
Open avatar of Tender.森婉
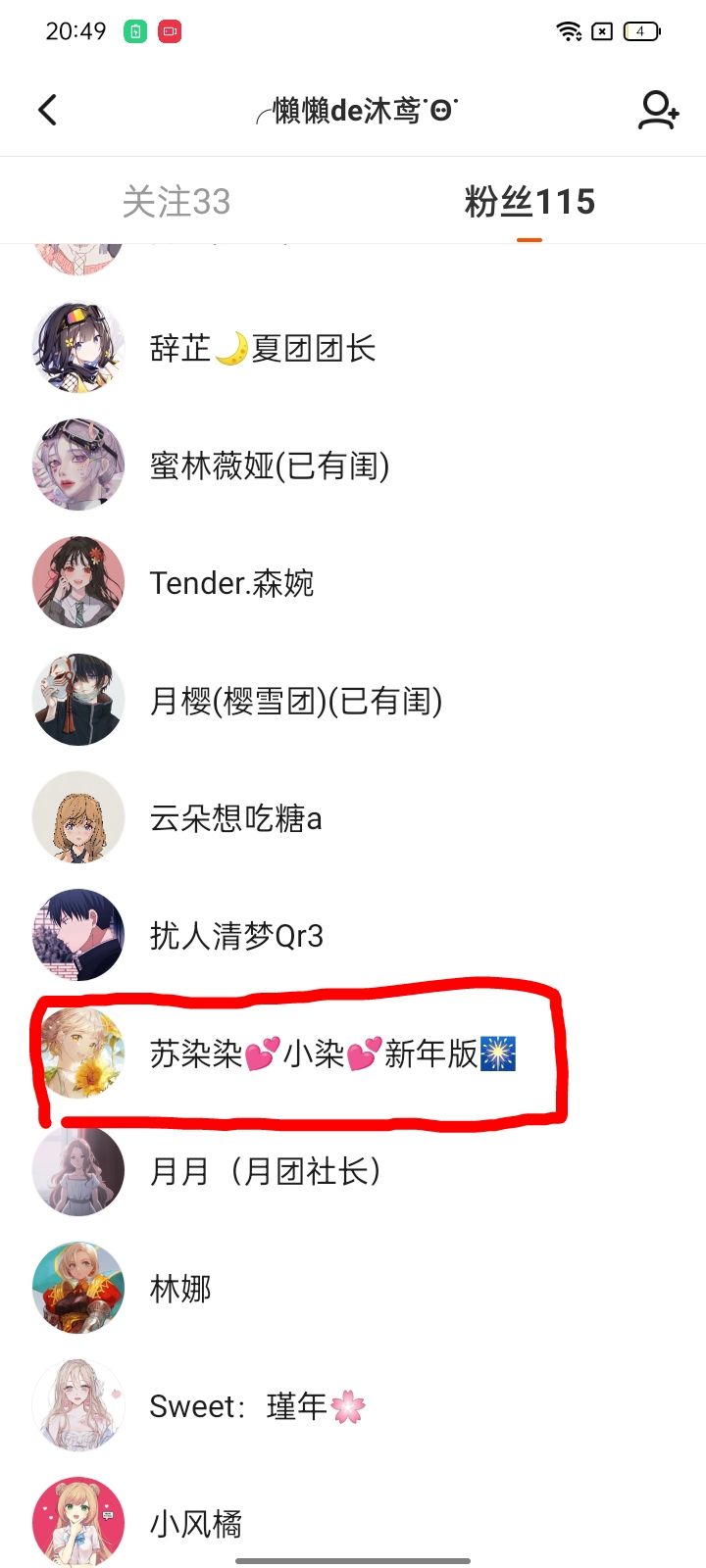pyautogui.click(x=78, y=582)
